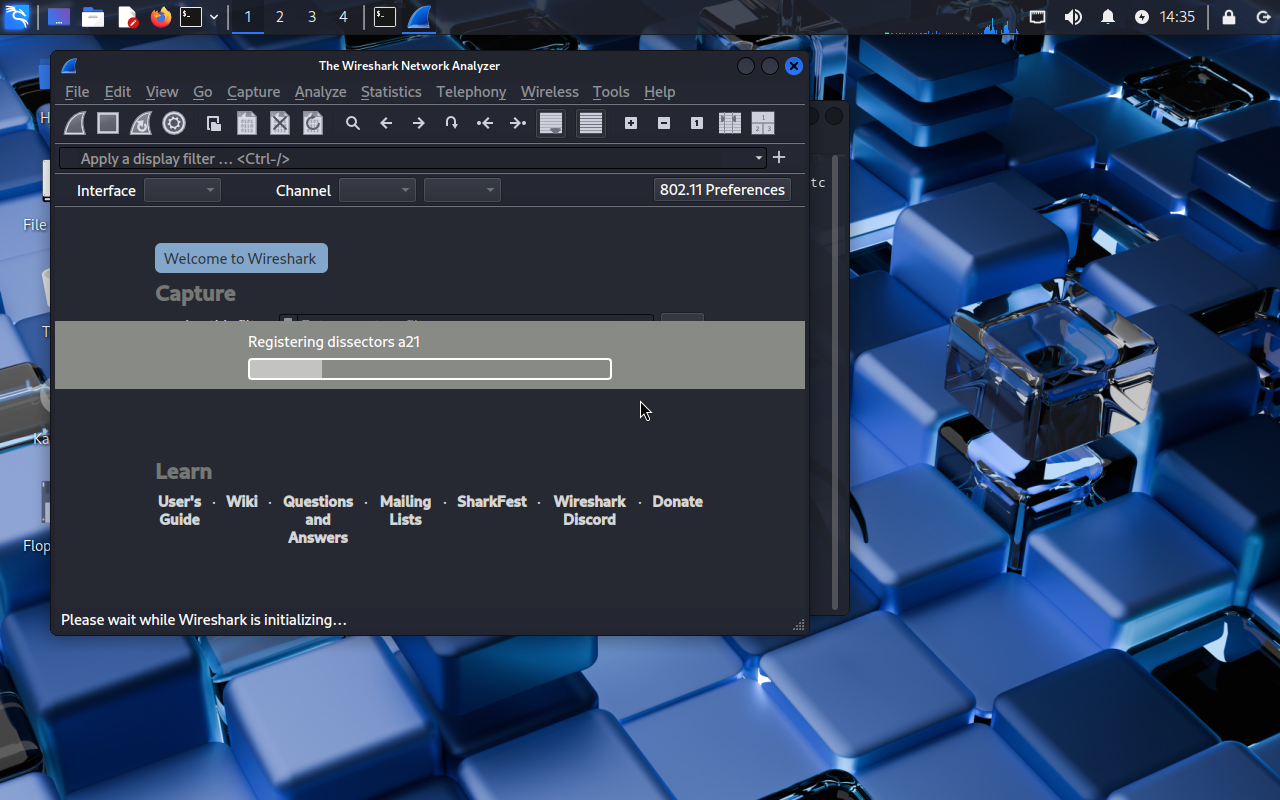Click the 802.11 Preferences button

point(722,190)
